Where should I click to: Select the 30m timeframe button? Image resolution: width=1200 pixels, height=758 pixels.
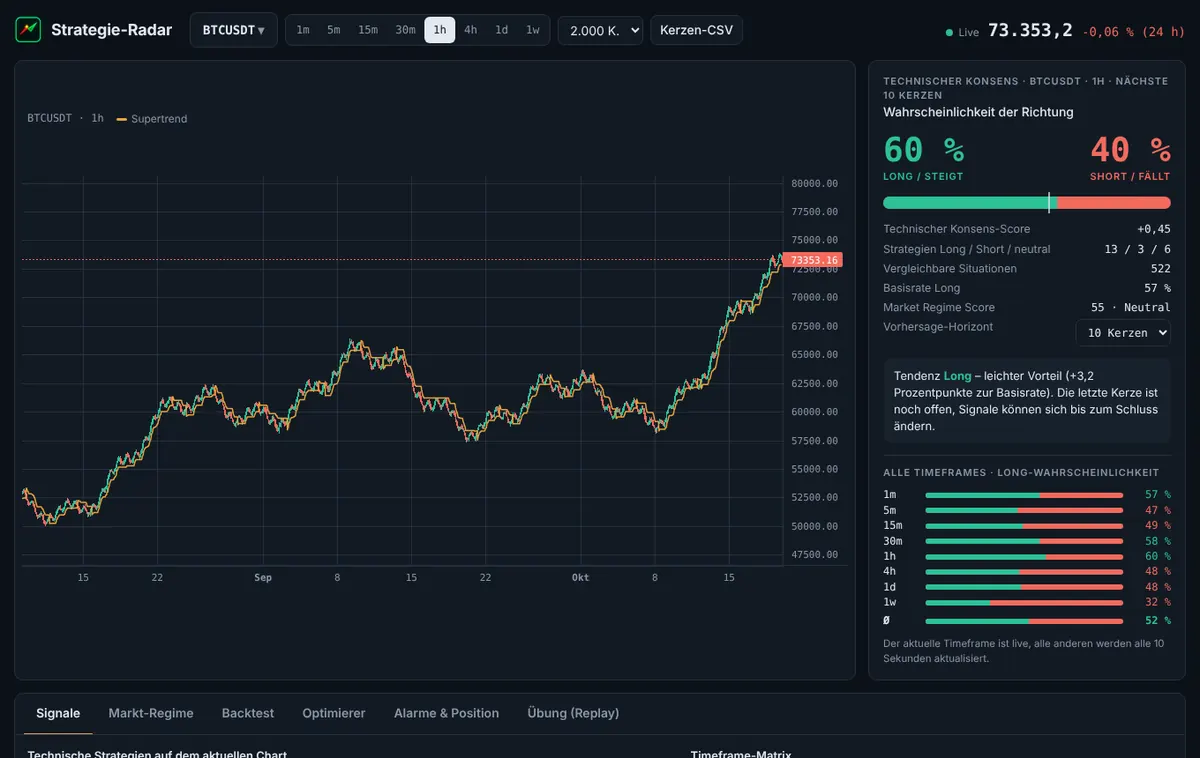pos(405,30)
